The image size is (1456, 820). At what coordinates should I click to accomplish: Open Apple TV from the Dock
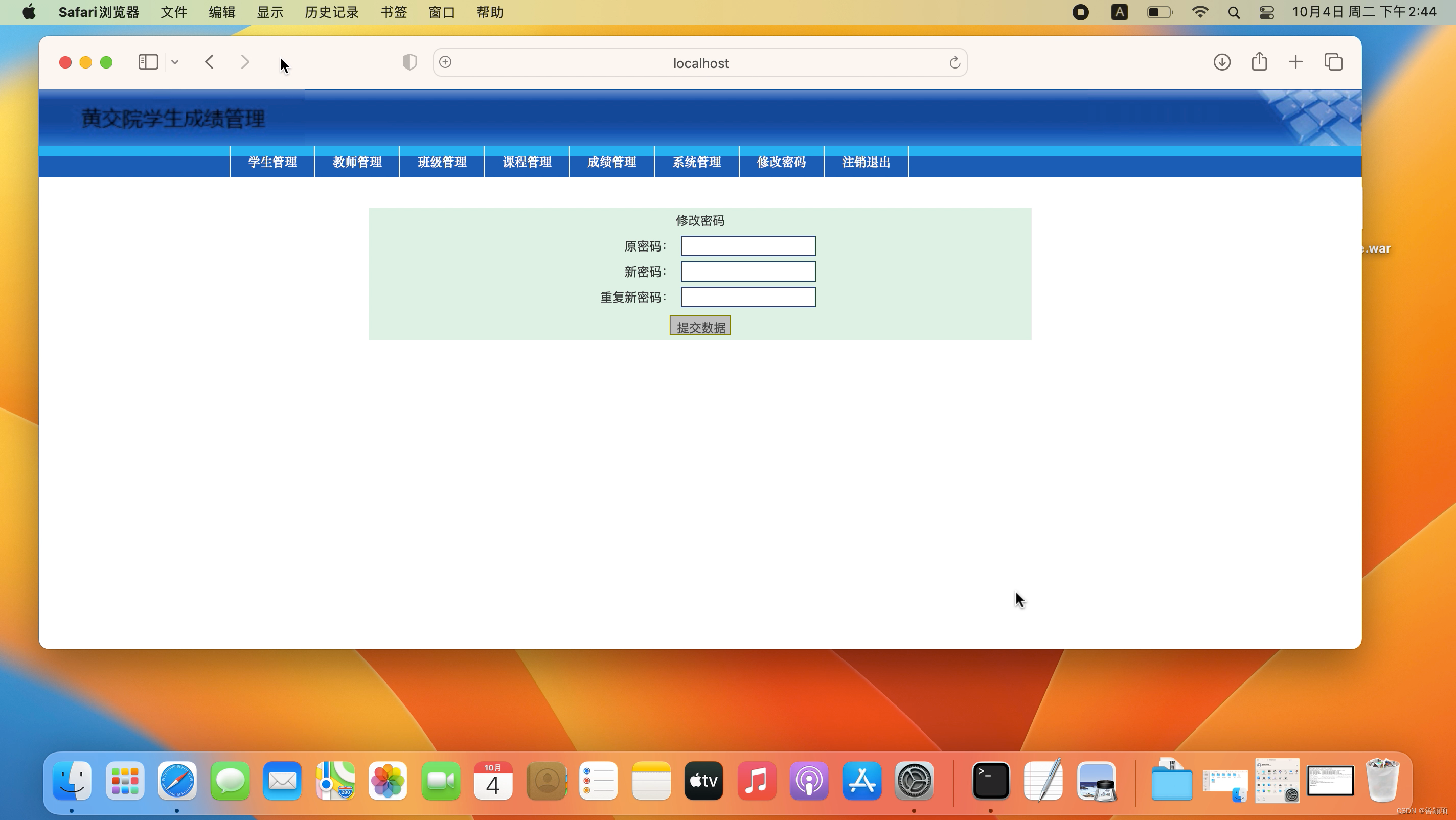coord(703,781)
